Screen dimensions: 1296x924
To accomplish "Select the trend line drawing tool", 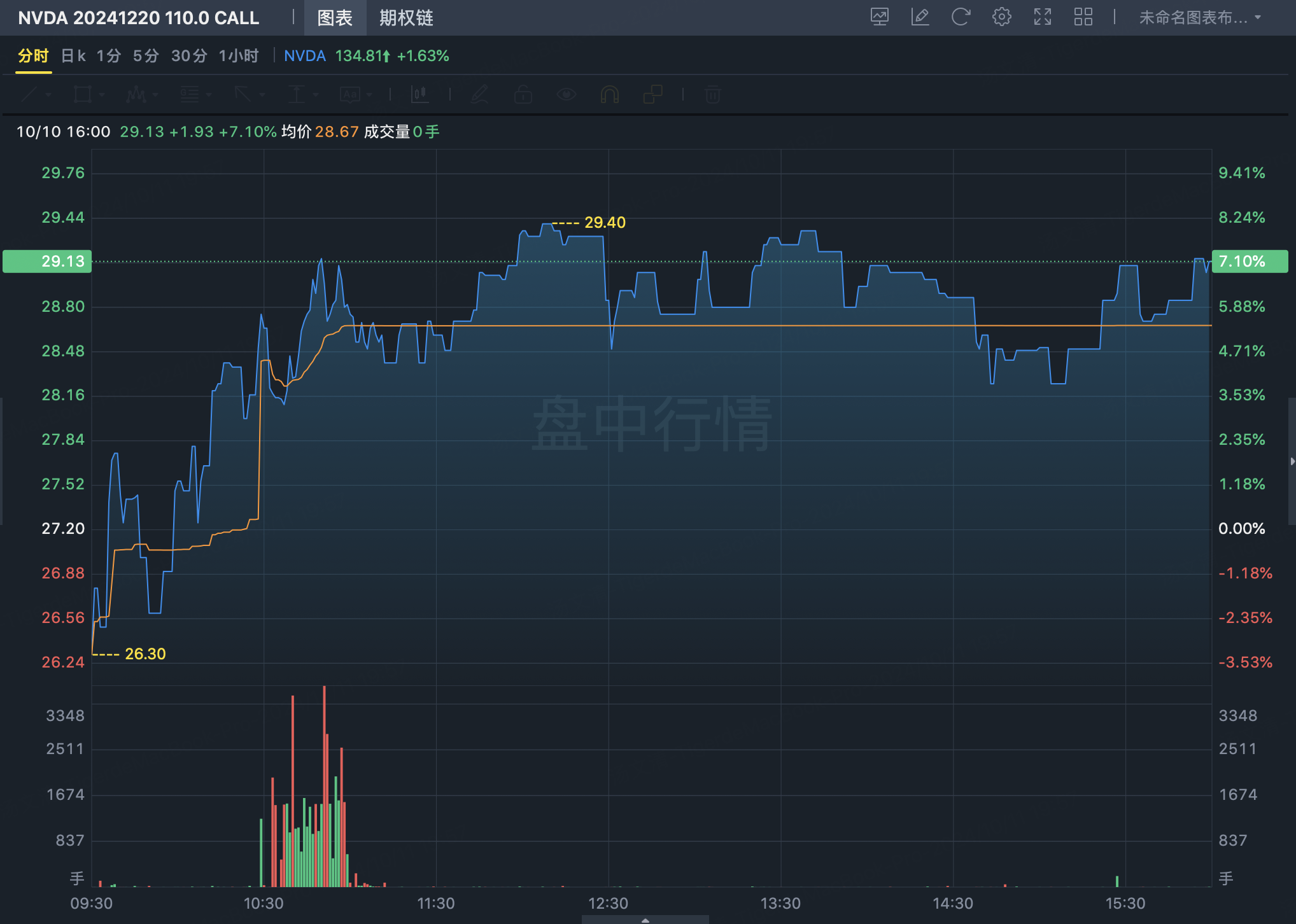I will point(29,95).
